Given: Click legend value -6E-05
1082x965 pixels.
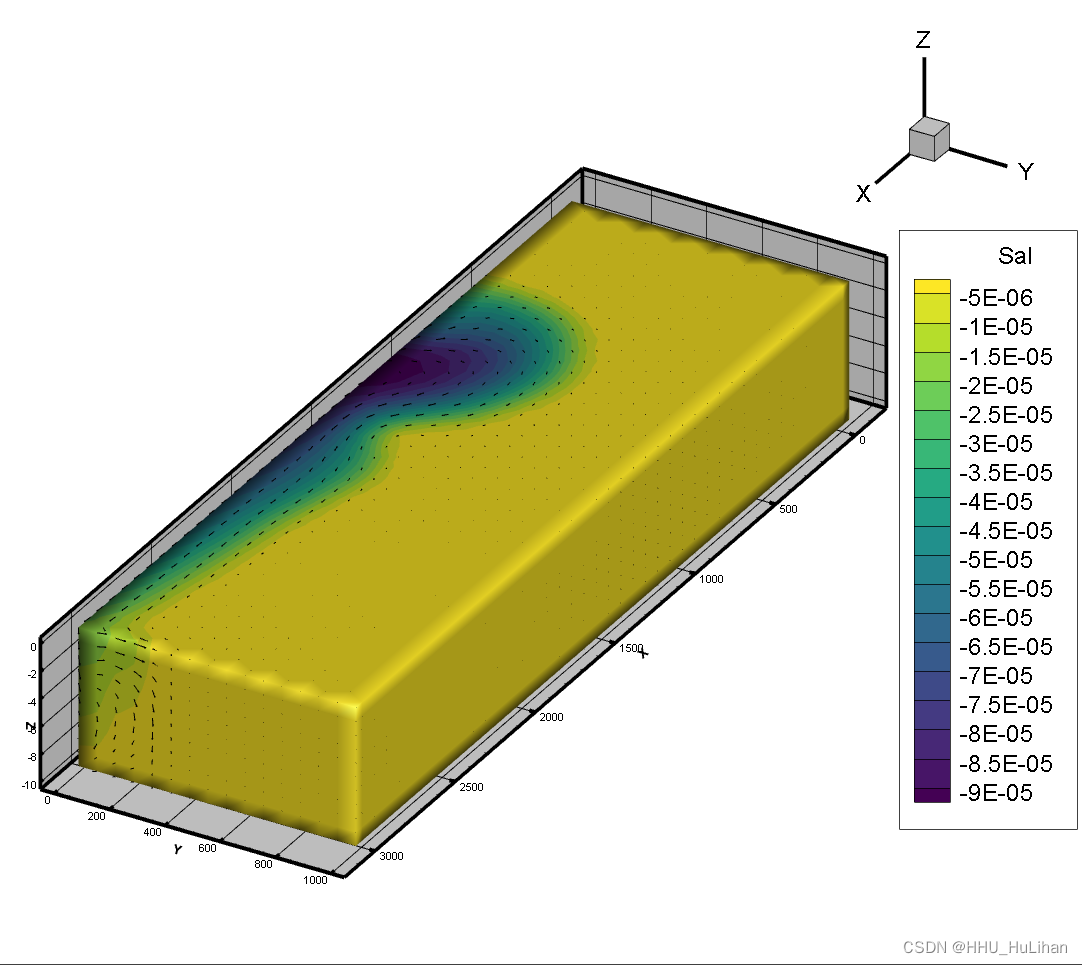Looking at the screenshot, I should pos(996,618).
